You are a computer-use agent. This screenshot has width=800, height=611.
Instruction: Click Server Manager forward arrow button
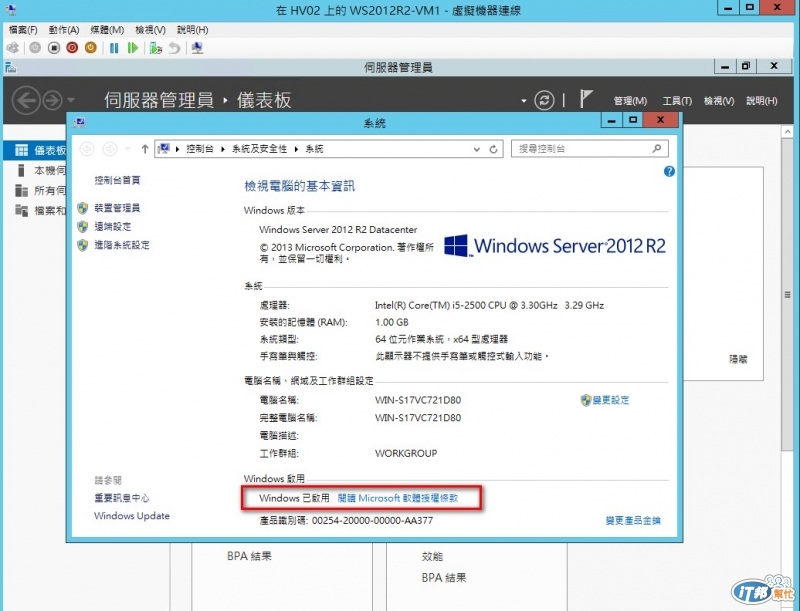pyautogui.click(x=53, y=100)
